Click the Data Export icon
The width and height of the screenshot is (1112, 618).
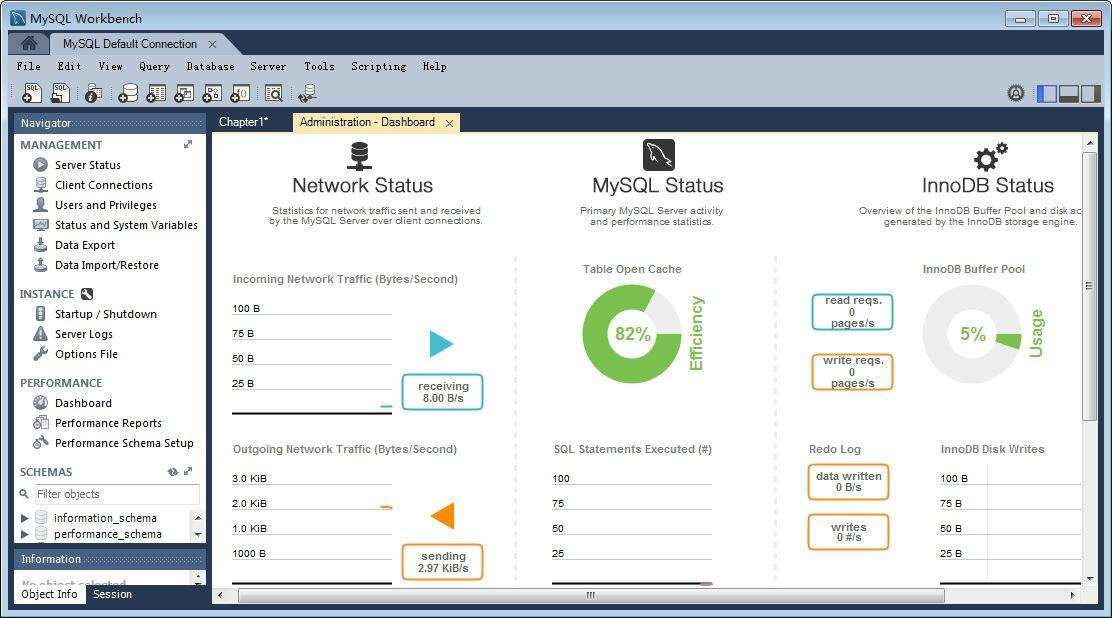40,245
